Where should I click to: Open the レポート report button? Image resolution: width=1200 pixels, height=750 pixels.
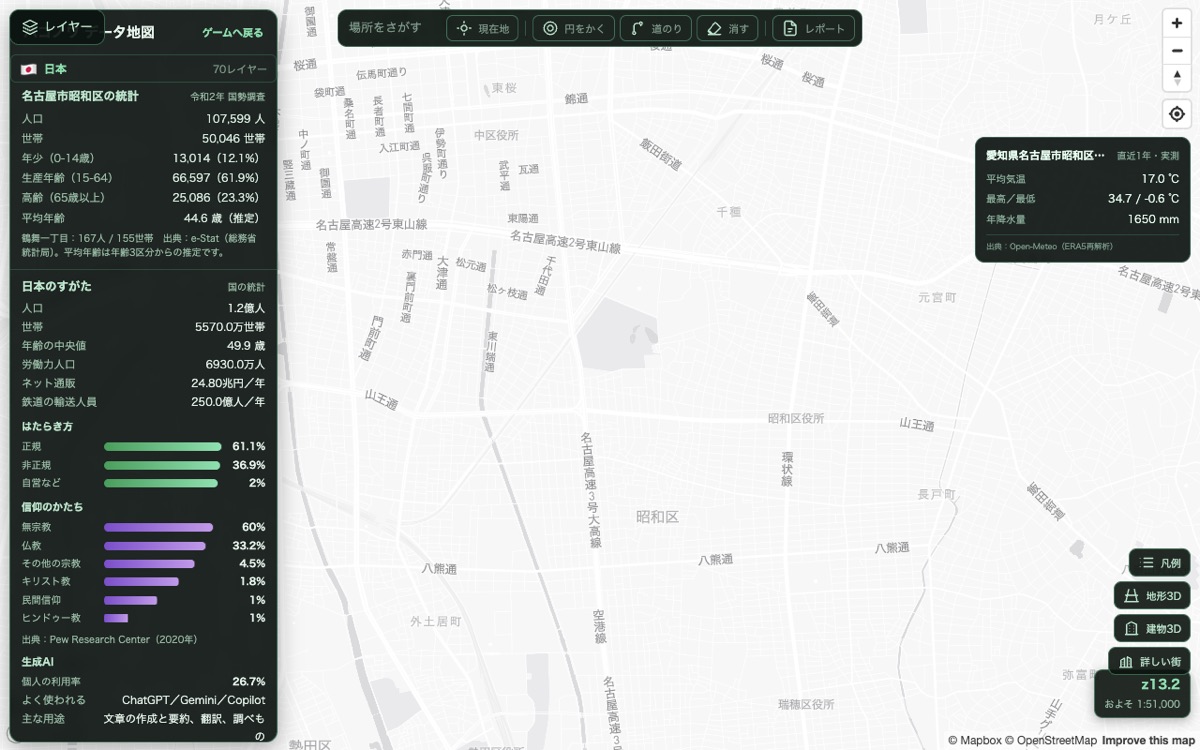[814, 28]
